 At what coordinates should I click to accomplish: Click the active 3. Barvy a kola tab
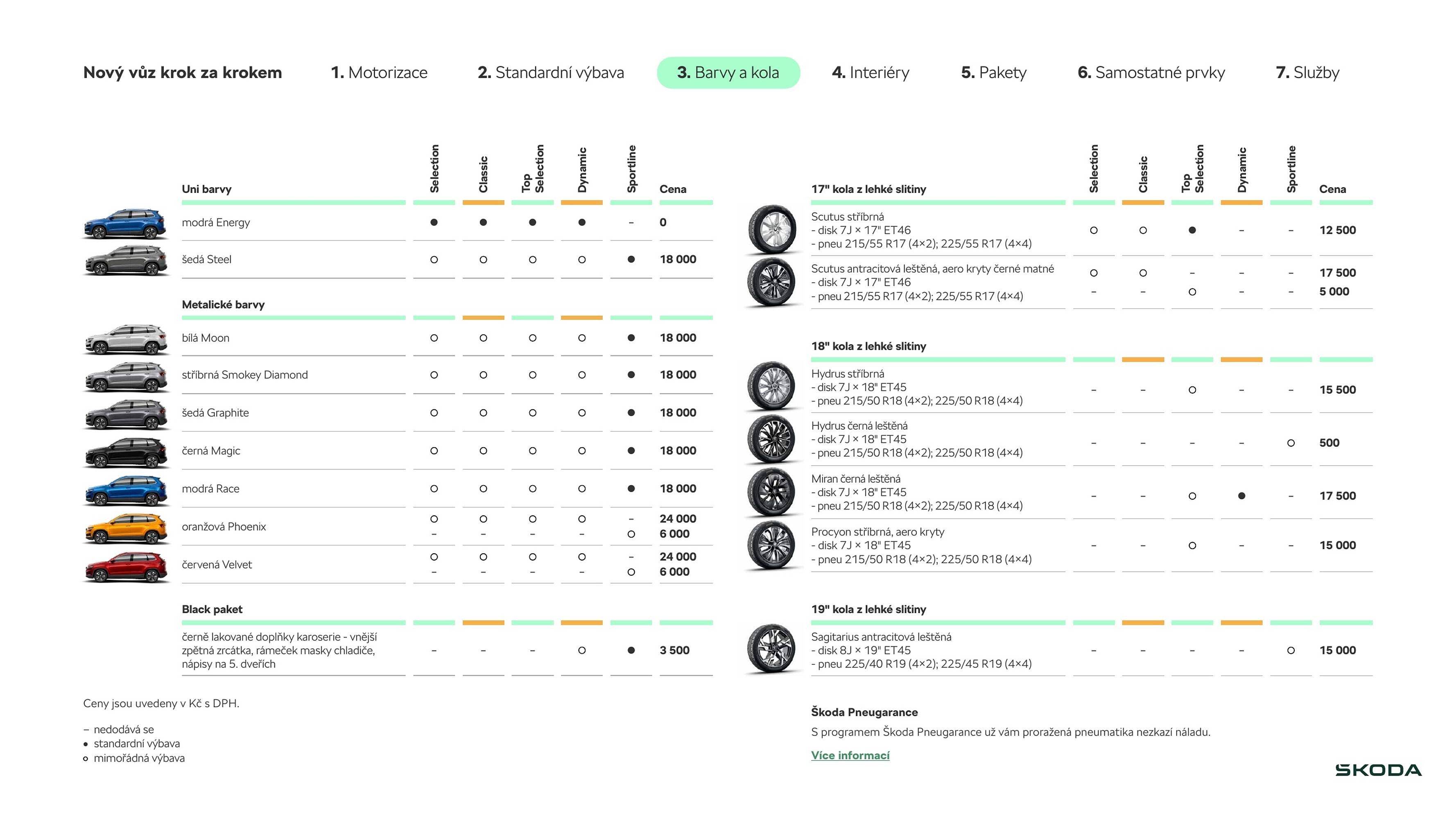pyautogui.click(x=728, y=72)
